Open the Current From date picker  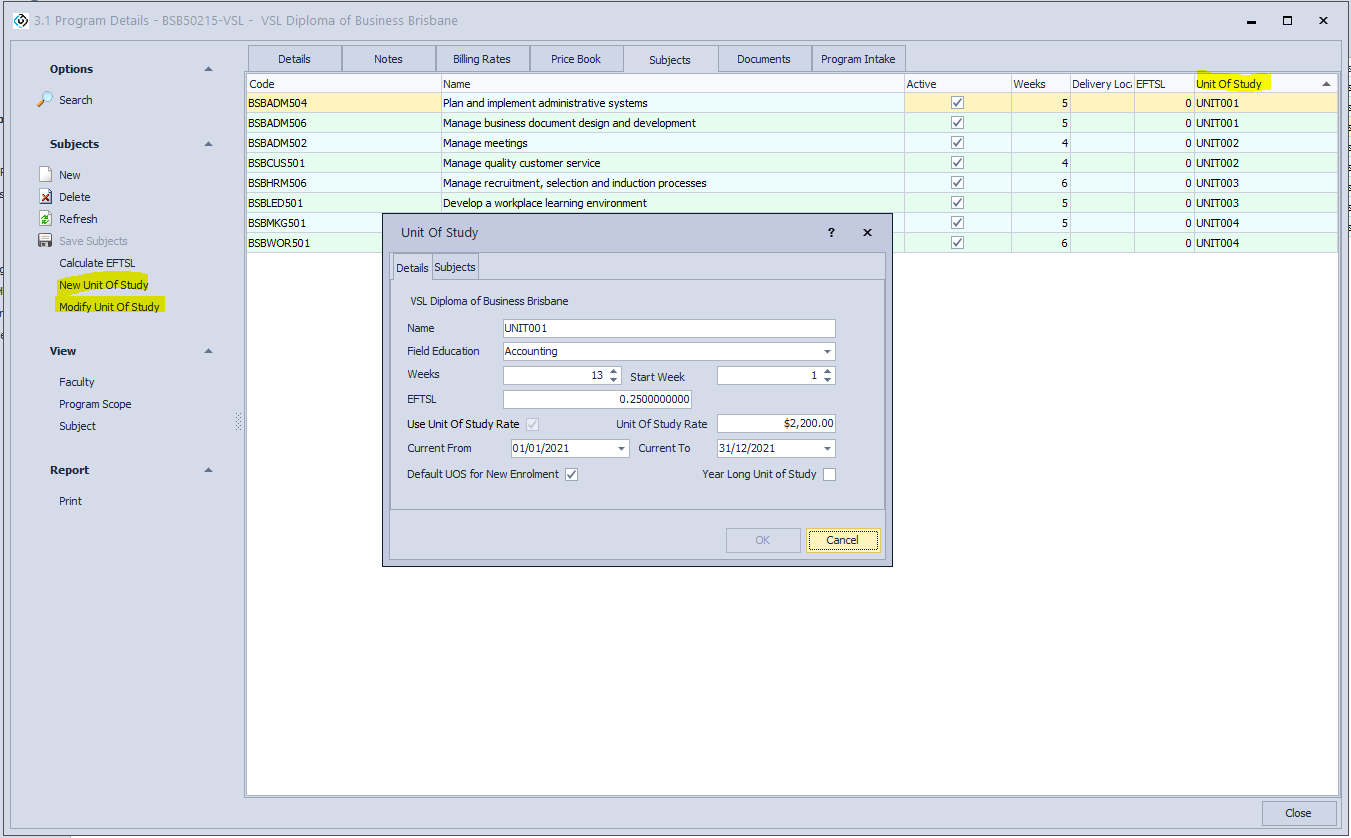coord(621,449)
